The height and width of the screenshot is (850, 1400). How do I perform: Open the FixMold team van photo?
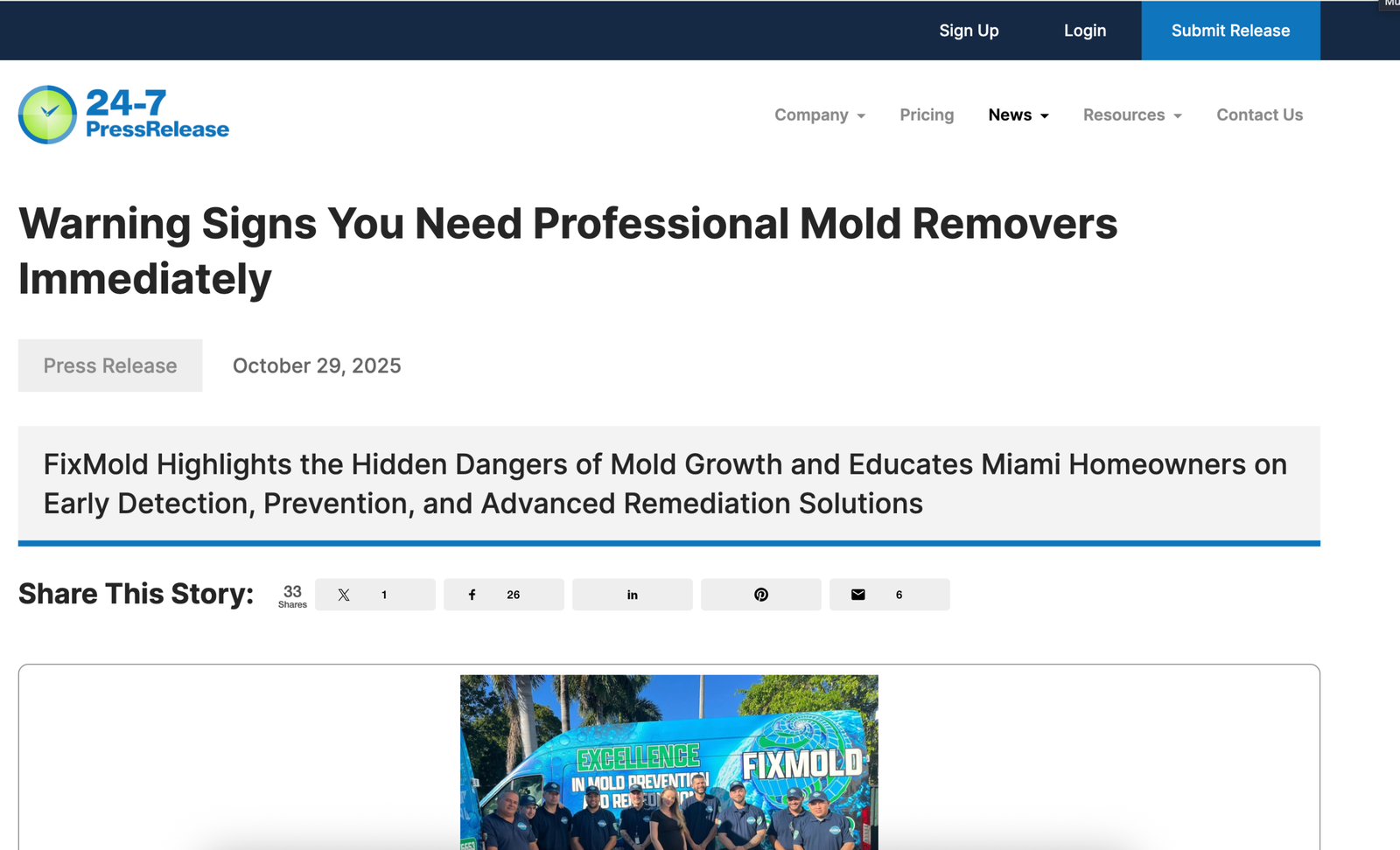click(668, 762)
